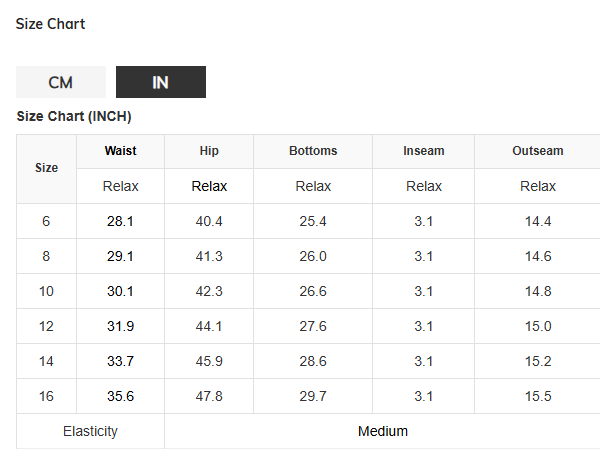Select the size 16 row label
The height and width of the screenshot is (456, 600).
click(x=46, y=396)
